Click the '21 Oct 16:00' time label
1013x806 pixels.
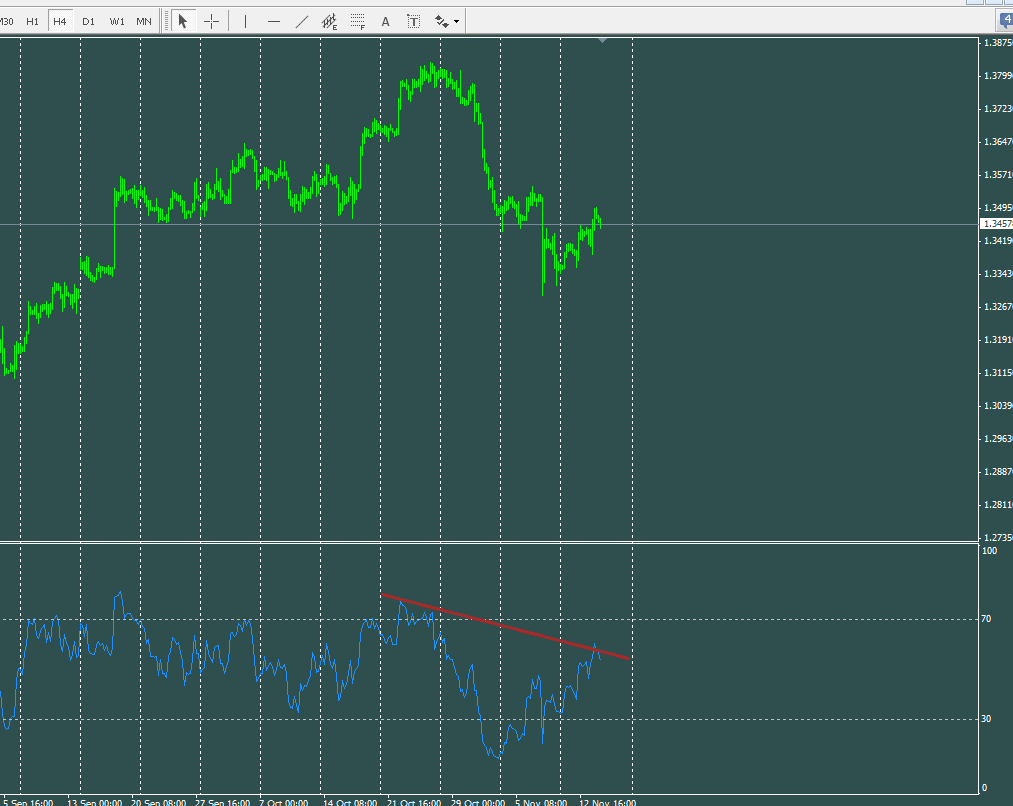coord(414,802)
